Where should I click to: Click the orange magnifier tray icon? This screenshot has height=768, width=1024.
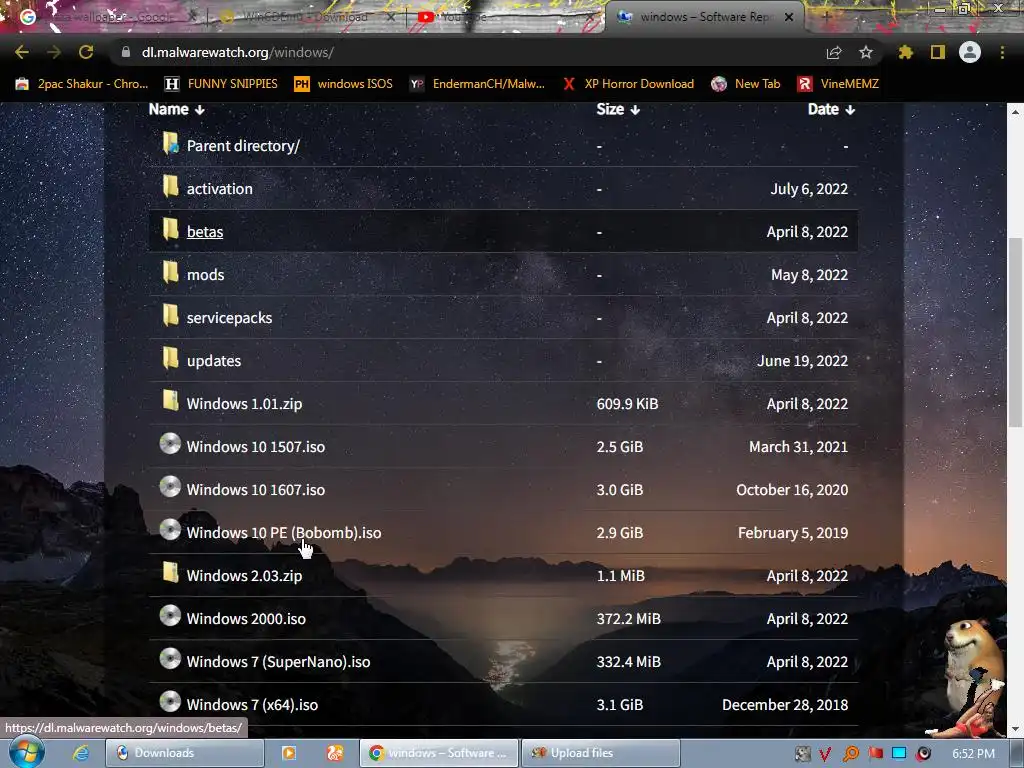pos(851,754)
